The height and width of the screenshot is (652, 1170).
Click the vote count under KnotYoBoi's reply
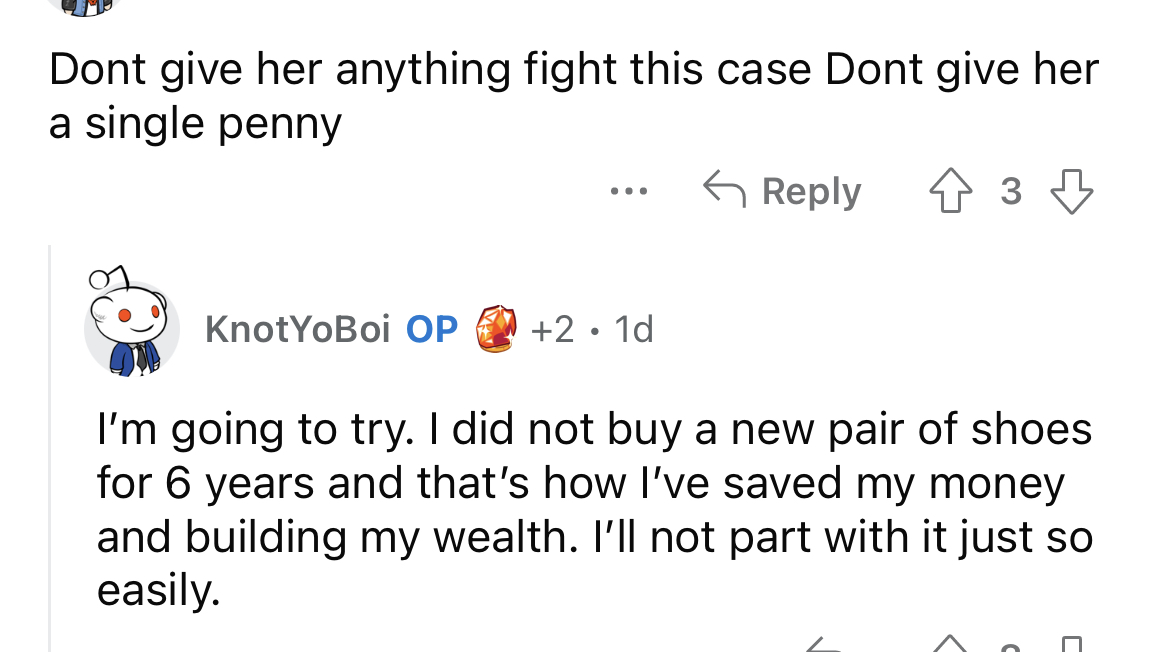click(1009, 646)
